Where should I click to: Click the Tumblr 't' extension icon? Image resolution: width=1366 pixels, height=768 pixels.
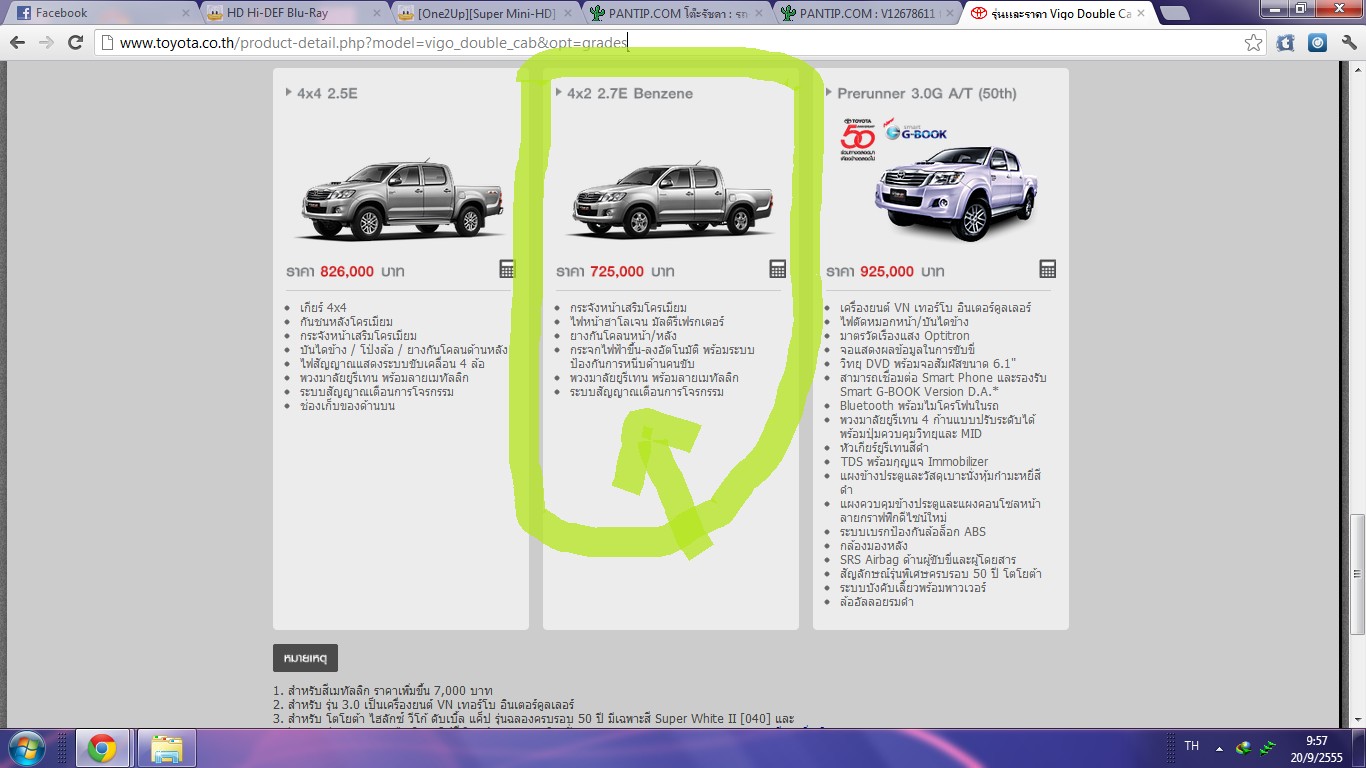(1286, 43)
